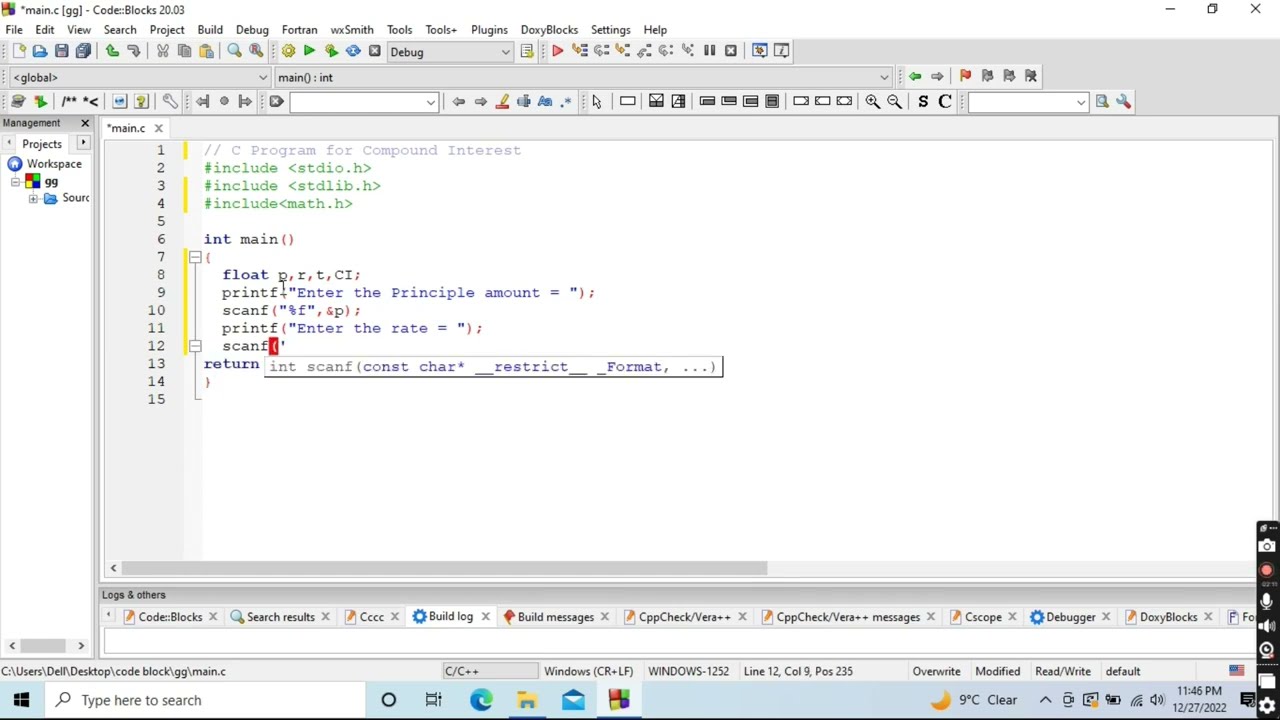Expand the Sources folder tree node
1280x720 pixels.
(33, 198)
